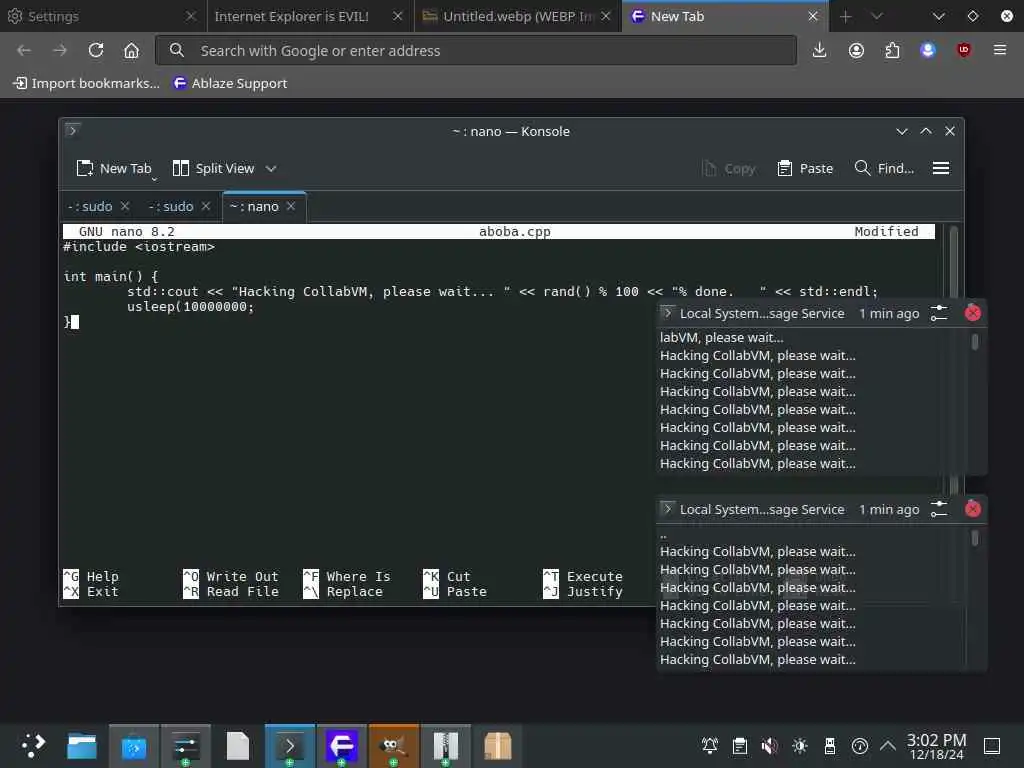Open Ablaze Support bookmark
This screenshot has width=1024, height=768.
[x=230, y=83]
